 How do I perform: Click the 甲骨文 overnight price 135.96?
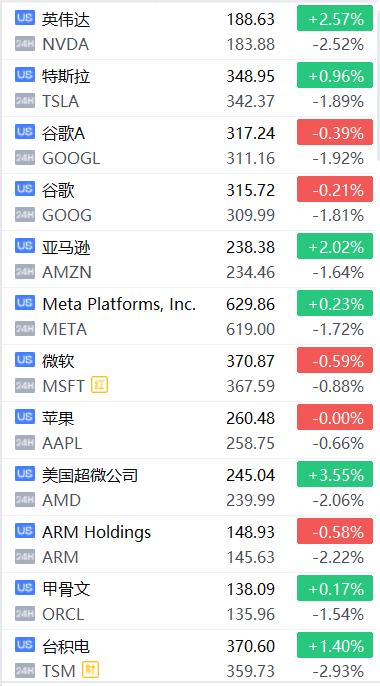point(251,614)
